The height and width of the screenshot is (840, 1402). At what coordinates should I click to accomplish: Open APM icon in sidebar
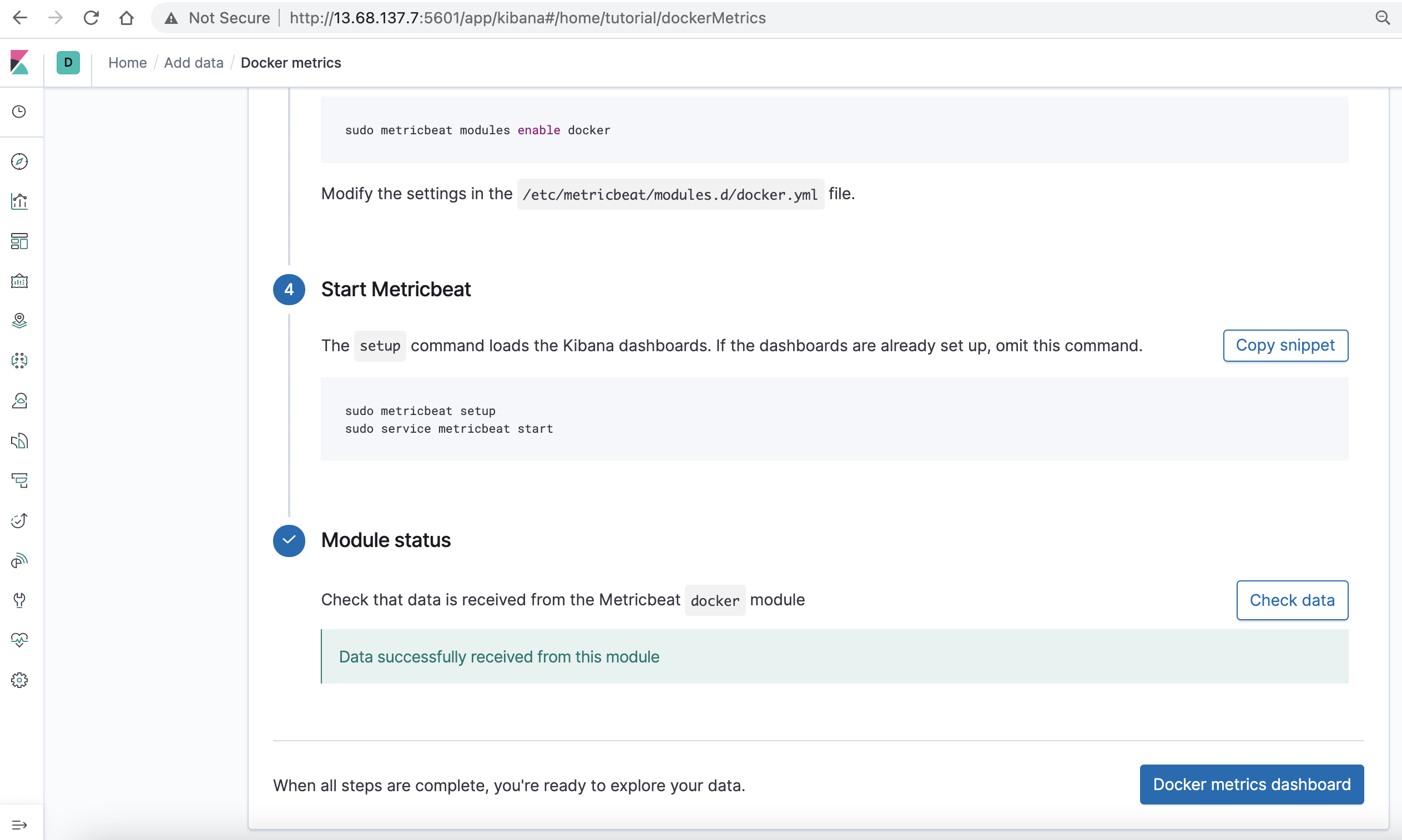(19, 480)
